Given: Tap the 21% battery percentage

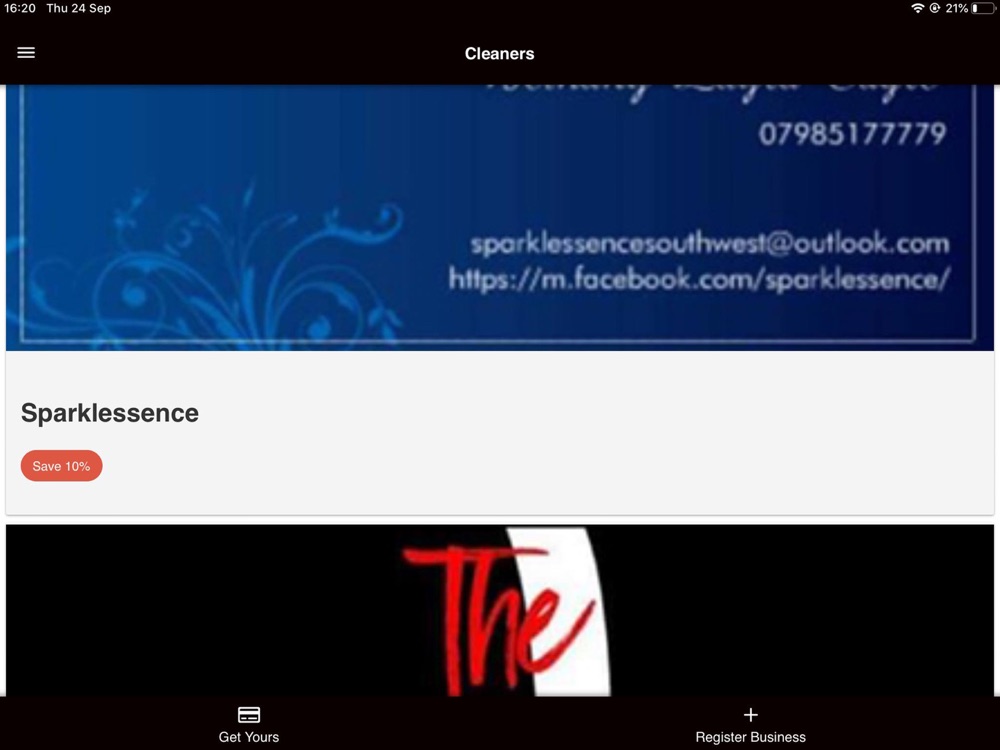Looking at the screenshot, I should point(957,8).
